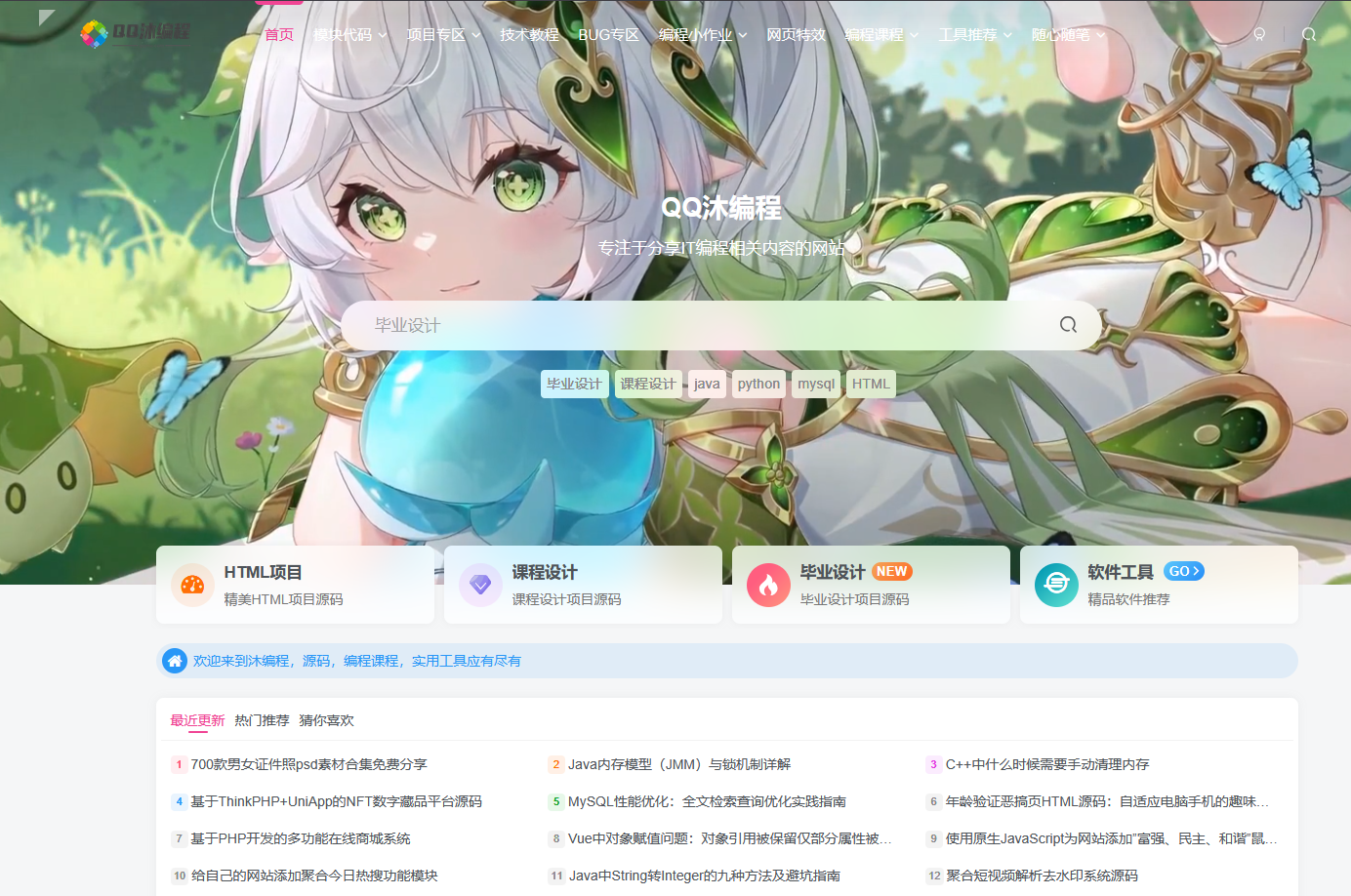Viewport: 1351px width, 896px height.
Task: Open article 年龄验证恶搞页HTML源码
Action: (x=1108, y=801)
